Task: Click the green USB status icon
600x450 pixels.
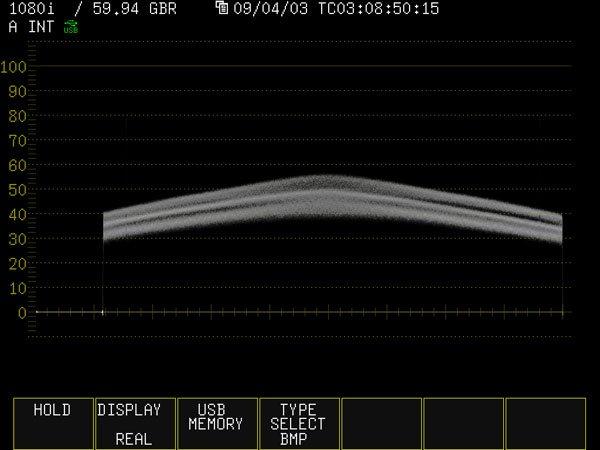Action: tap(71, 27)
